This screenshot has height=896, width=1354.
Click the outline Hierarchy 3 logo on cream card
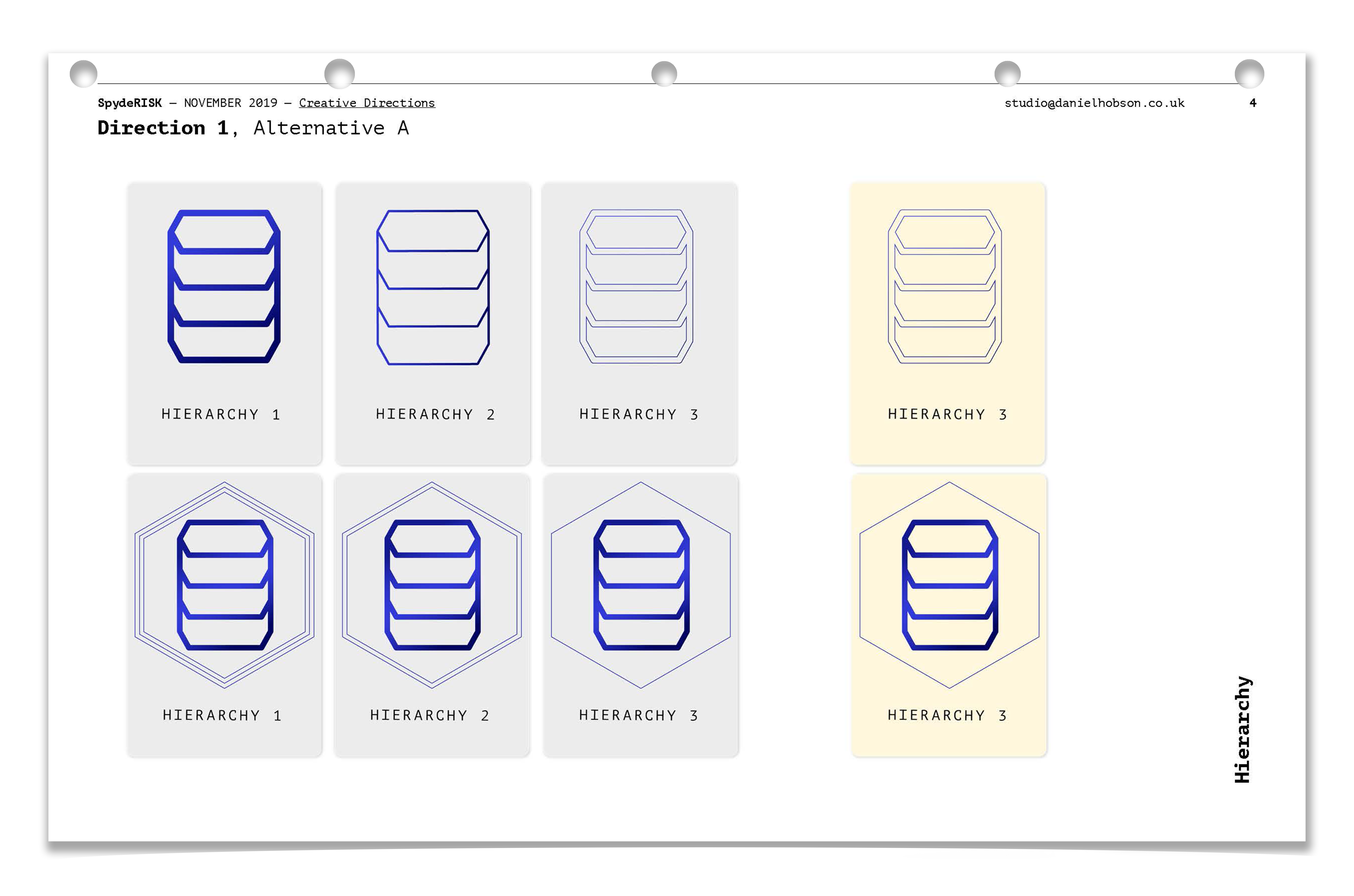945,286
